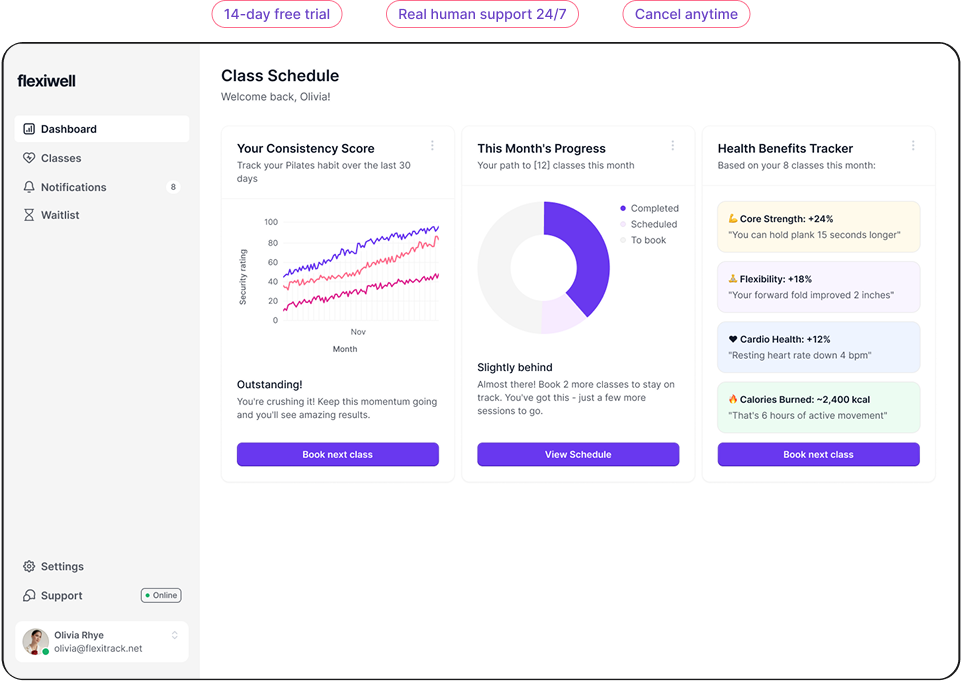962x681 pixels.
Task: Click the Support person icon
Action: point(28,595)
